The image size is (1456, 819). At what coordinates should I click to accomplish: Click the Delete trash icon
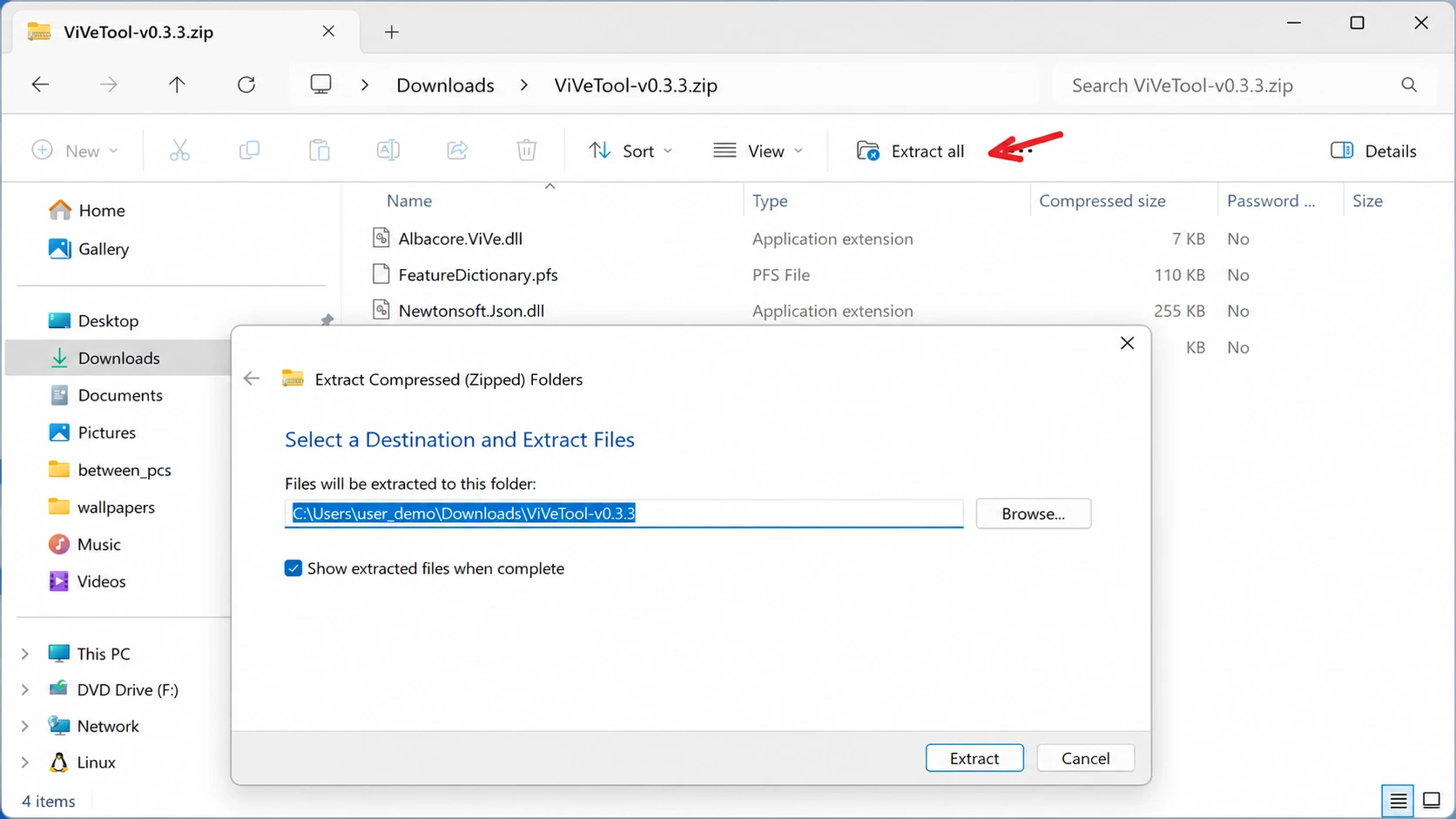(x=527, y=151)
